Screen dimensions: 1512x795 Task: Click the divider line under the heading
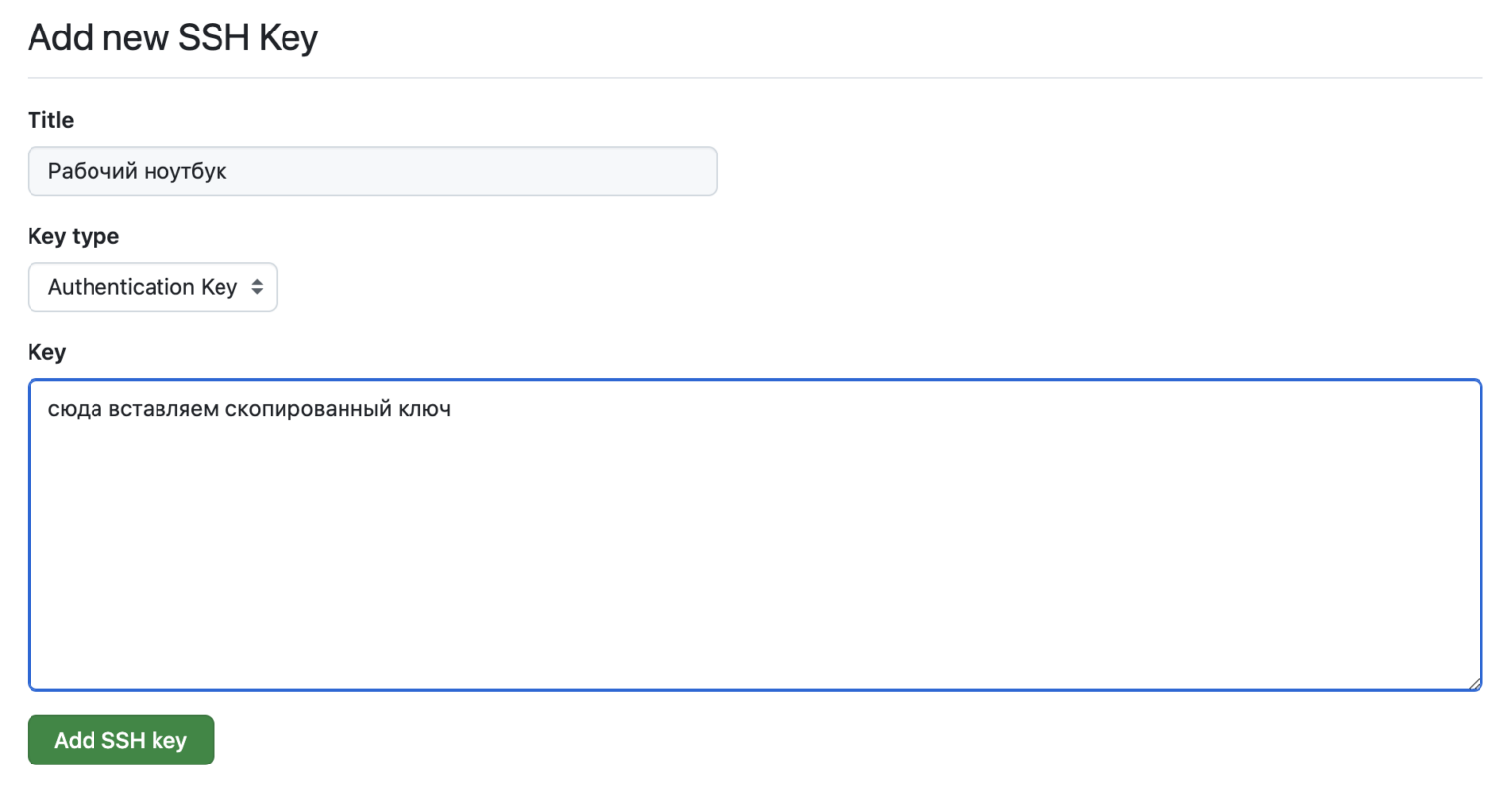point(754,77)
